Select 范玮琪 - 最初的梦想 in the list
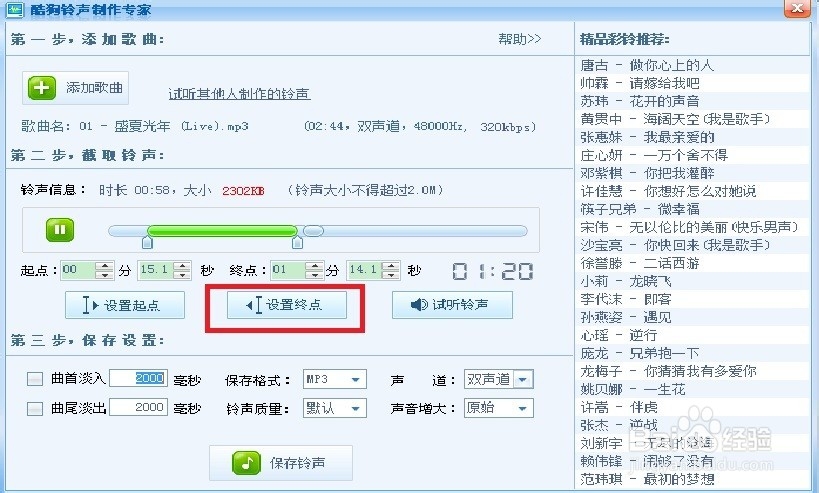 (694, 479)
